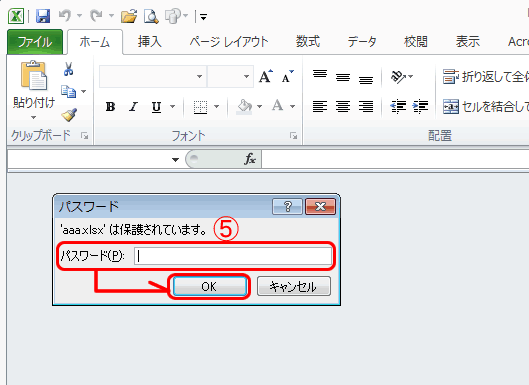Open the font size combo box

(230, 77)
